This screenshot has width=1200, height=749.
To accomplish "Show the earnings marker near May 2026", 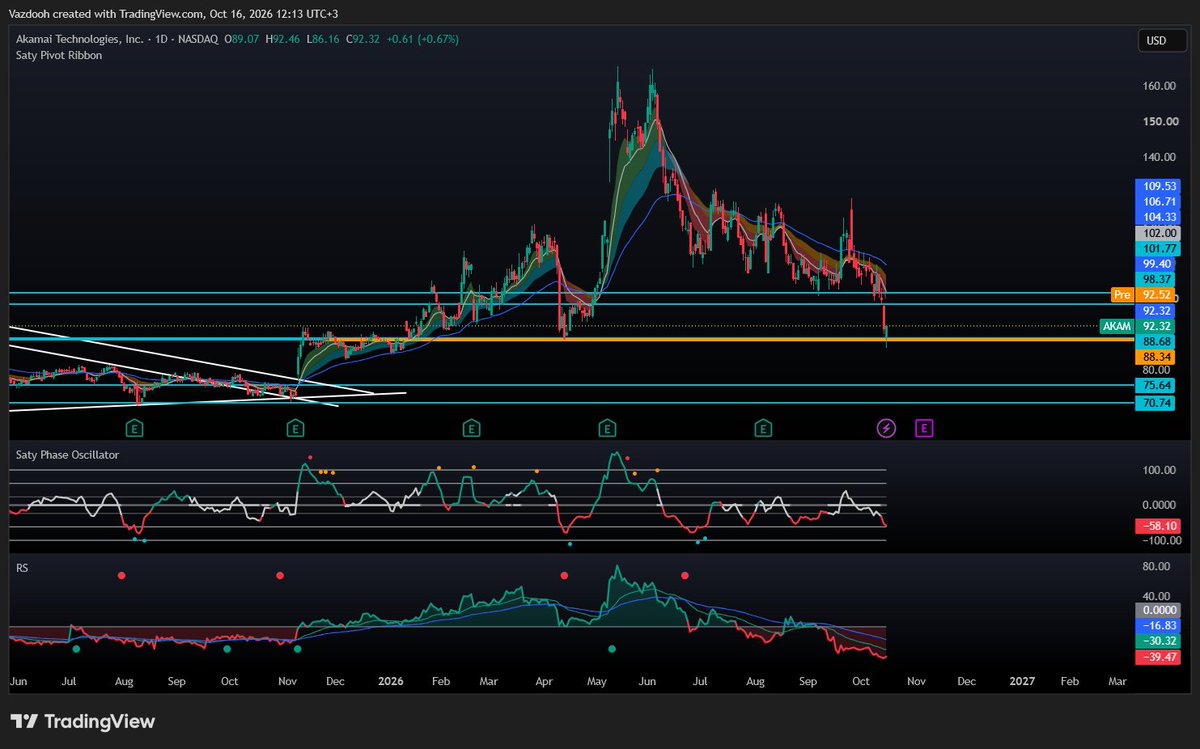I will tap(606, 429).
